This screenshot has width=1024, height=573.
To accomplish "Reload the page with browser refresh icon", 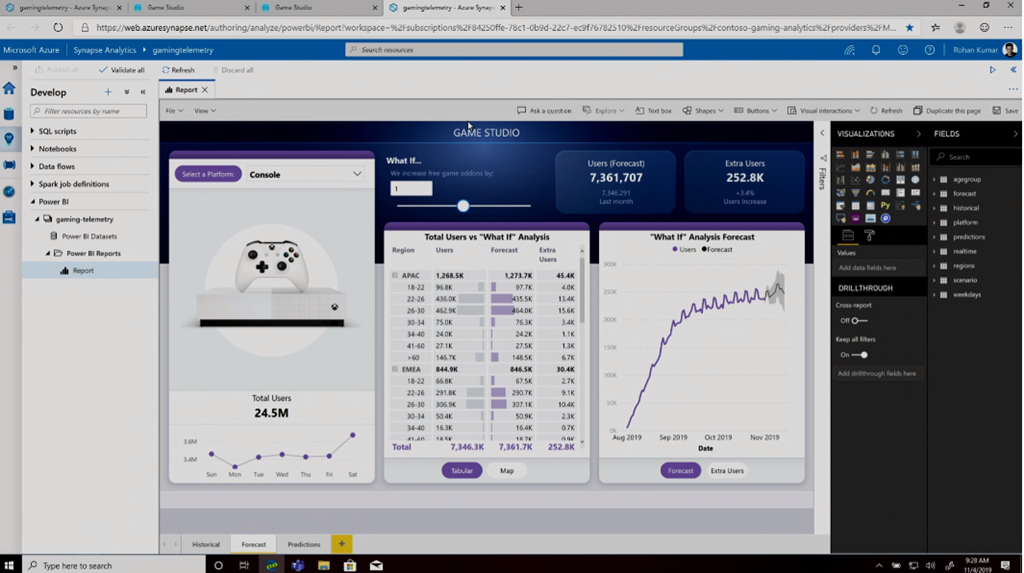I will pyautogui.click(x=58, y=27).
